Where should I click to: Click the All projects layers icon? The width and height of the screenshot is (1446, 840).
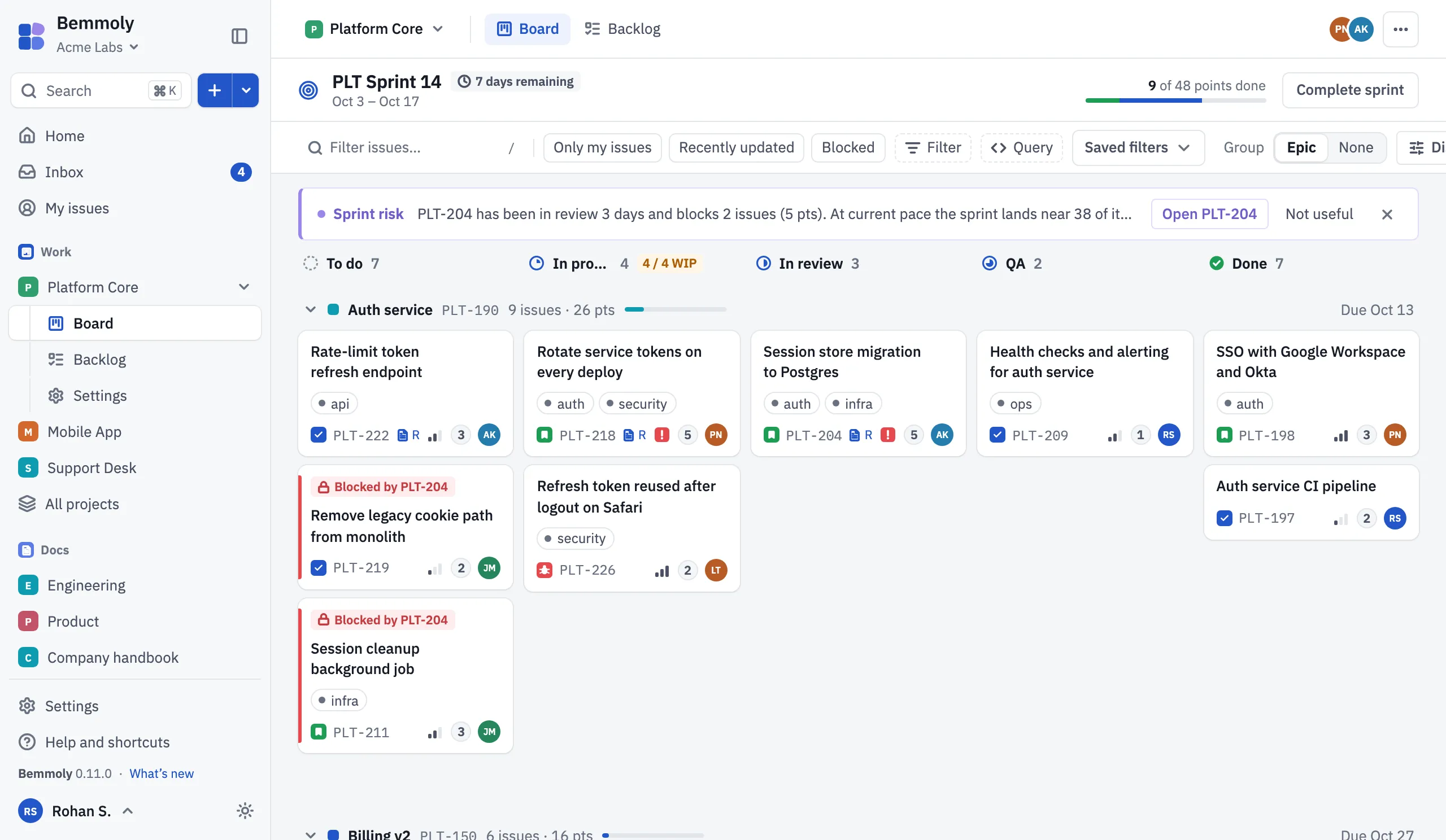[27, 504]
